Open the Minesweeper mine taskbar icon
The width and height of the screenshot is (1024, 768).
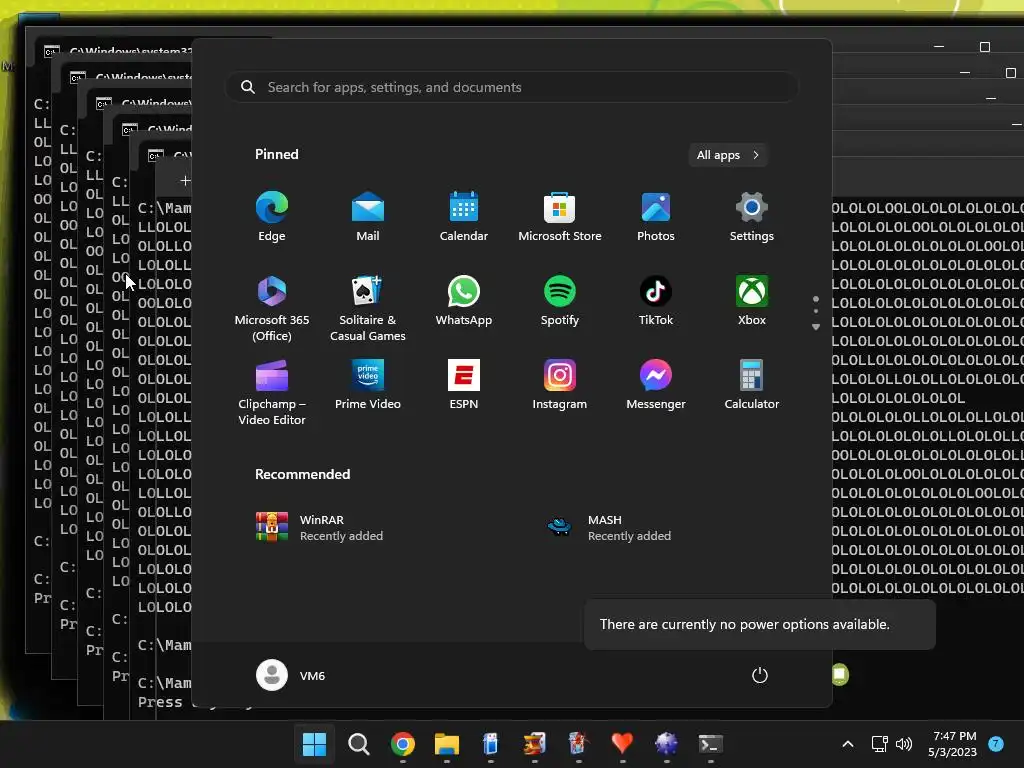(x=666, y=744)
